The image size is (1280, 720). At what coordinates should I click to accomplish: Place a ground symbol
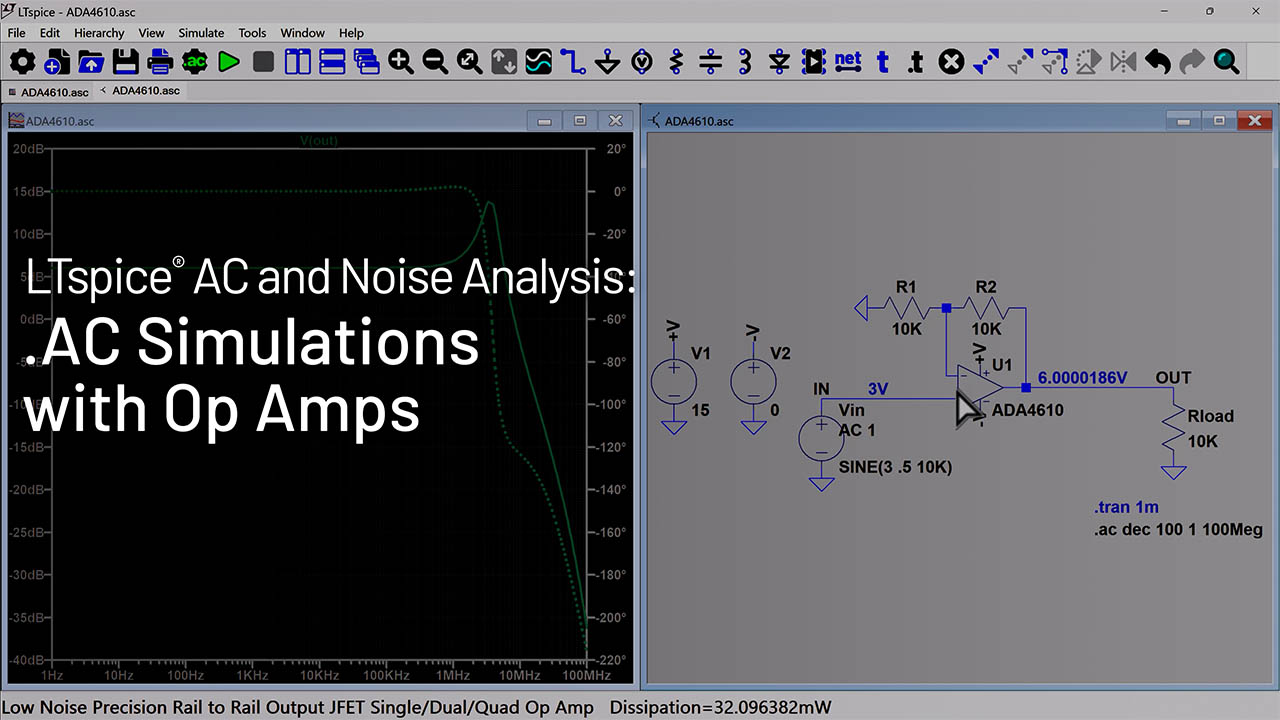point(607,62)
